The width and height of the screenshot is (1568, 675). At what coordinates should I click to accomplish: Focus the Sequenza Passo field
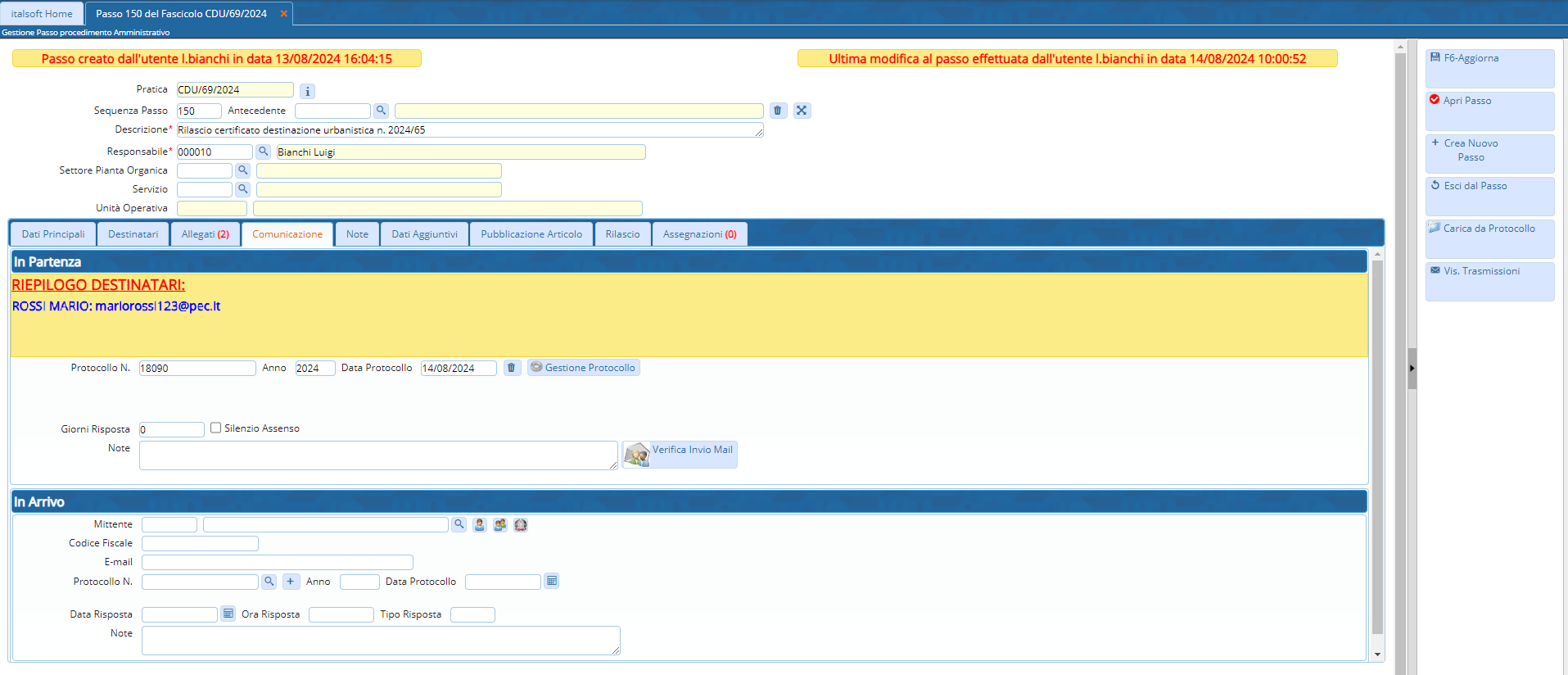pyautogui.click(x=199, y=111)
